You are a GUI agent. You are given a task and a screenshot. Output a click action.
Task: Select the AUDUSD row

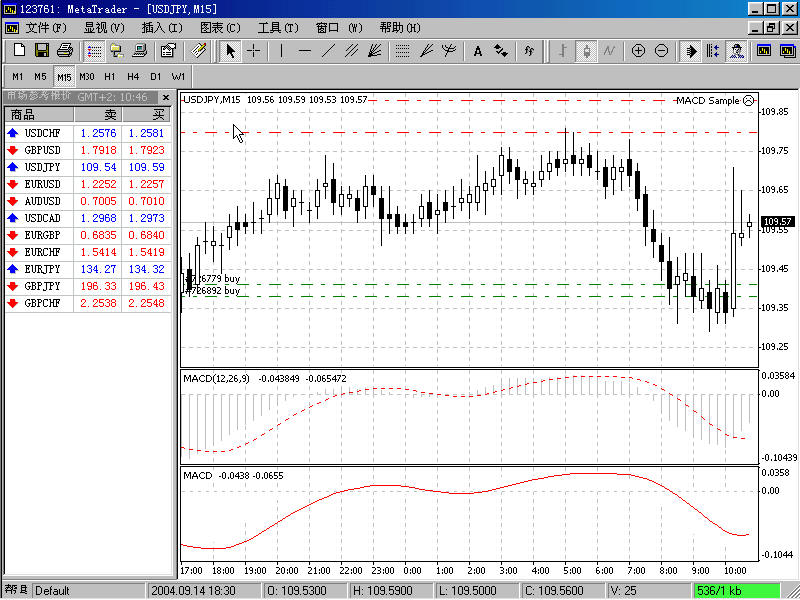pyautogui.click(x=88, y=201)
